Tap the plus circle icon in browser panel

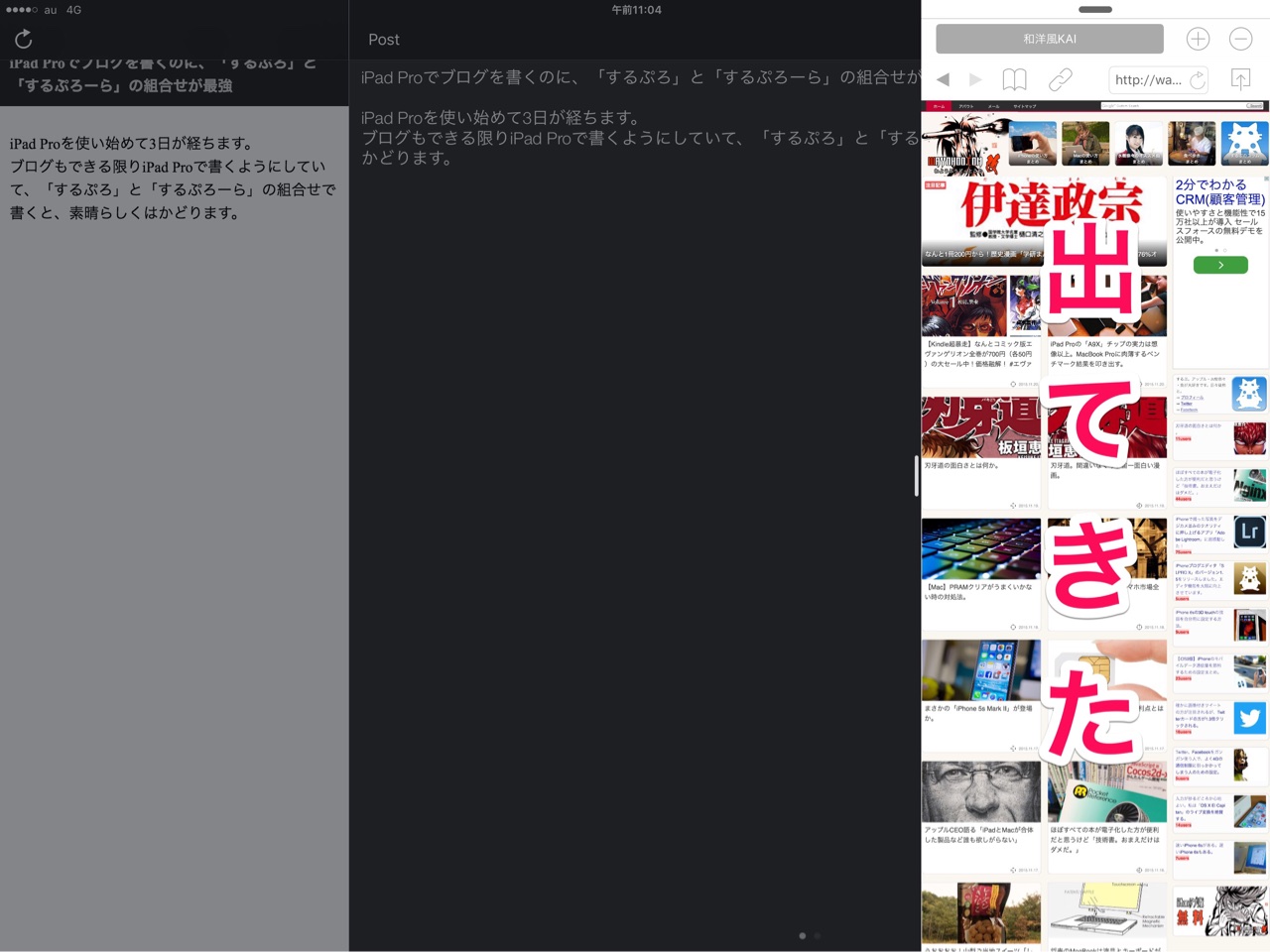click(1198, 39)
